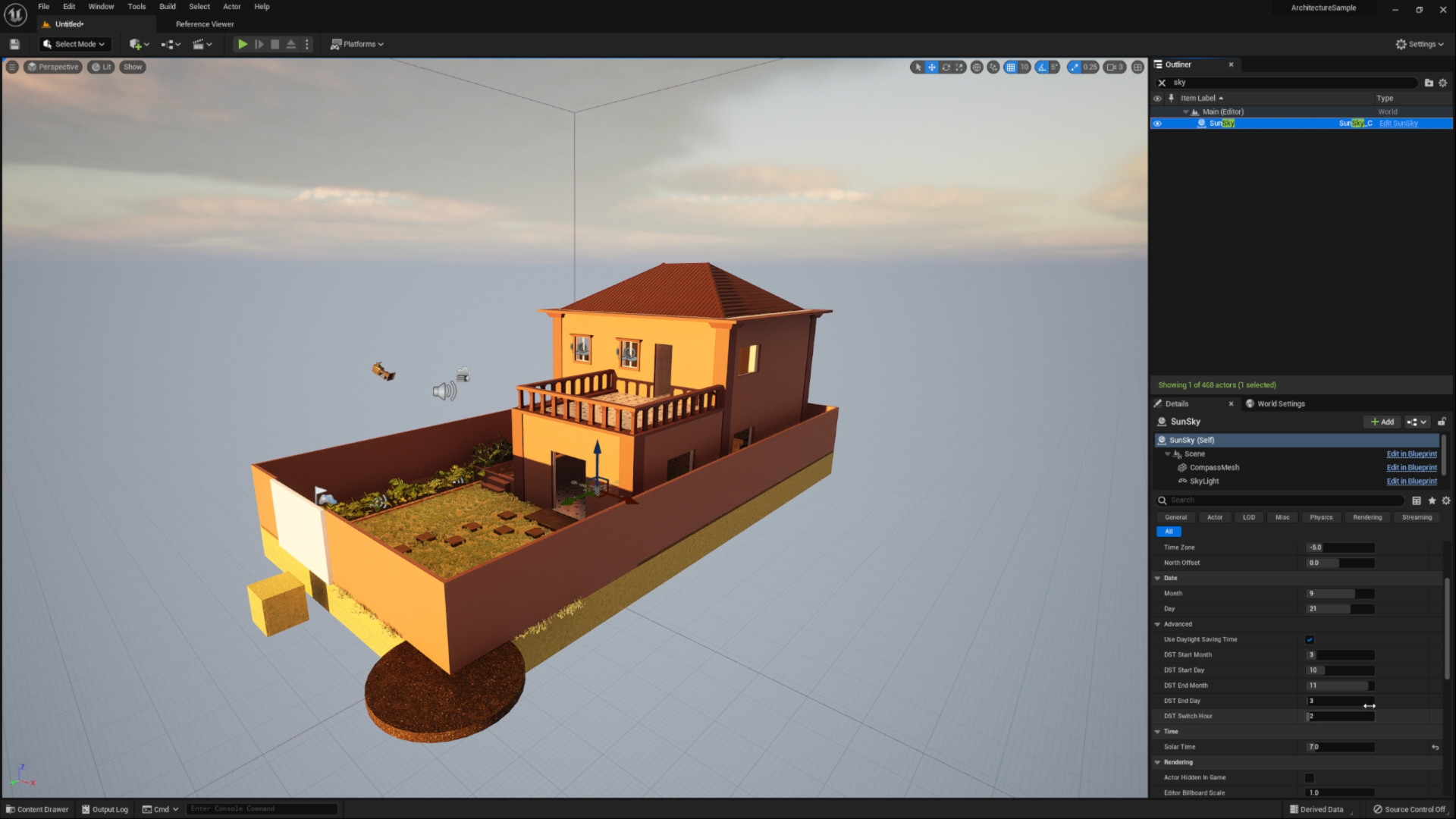
Task: Select the rotate transform tool in viewport
Action: [x=946, y=67]
